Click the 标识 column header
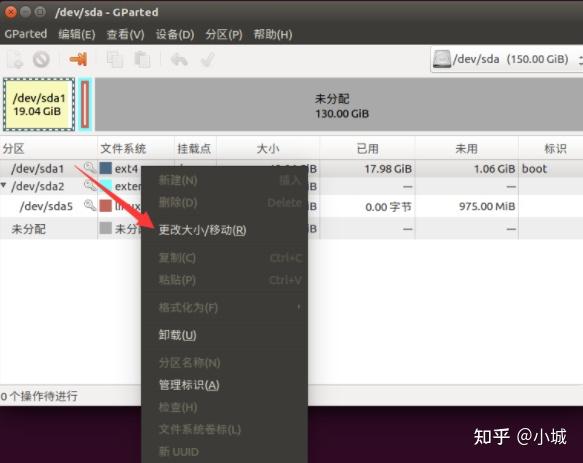 [551, 149]
